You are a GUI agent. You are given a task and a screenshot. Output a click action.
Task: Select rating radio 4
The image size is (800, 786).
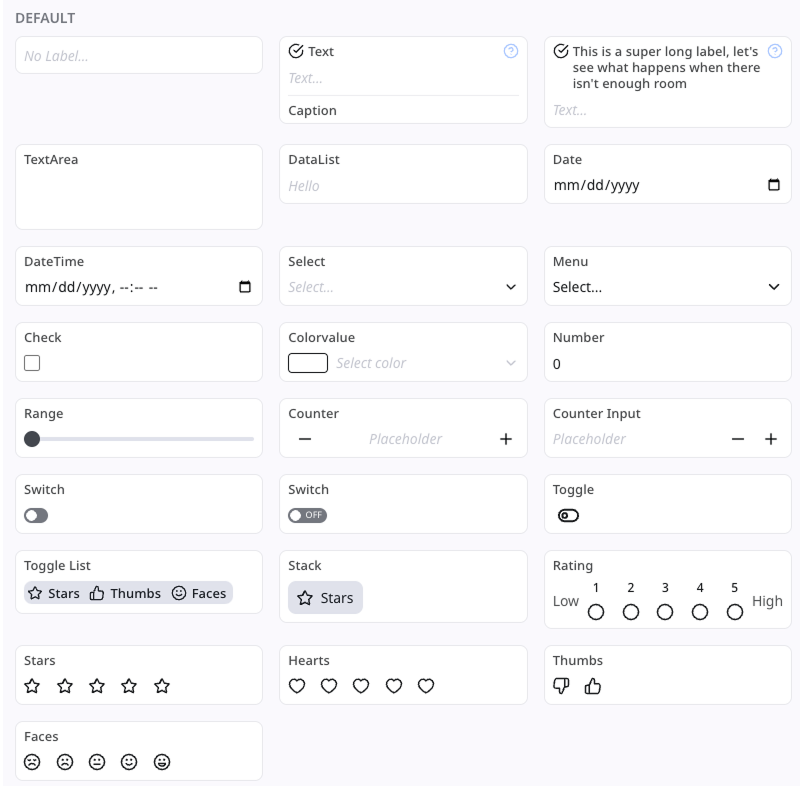[x=700, y=612]
